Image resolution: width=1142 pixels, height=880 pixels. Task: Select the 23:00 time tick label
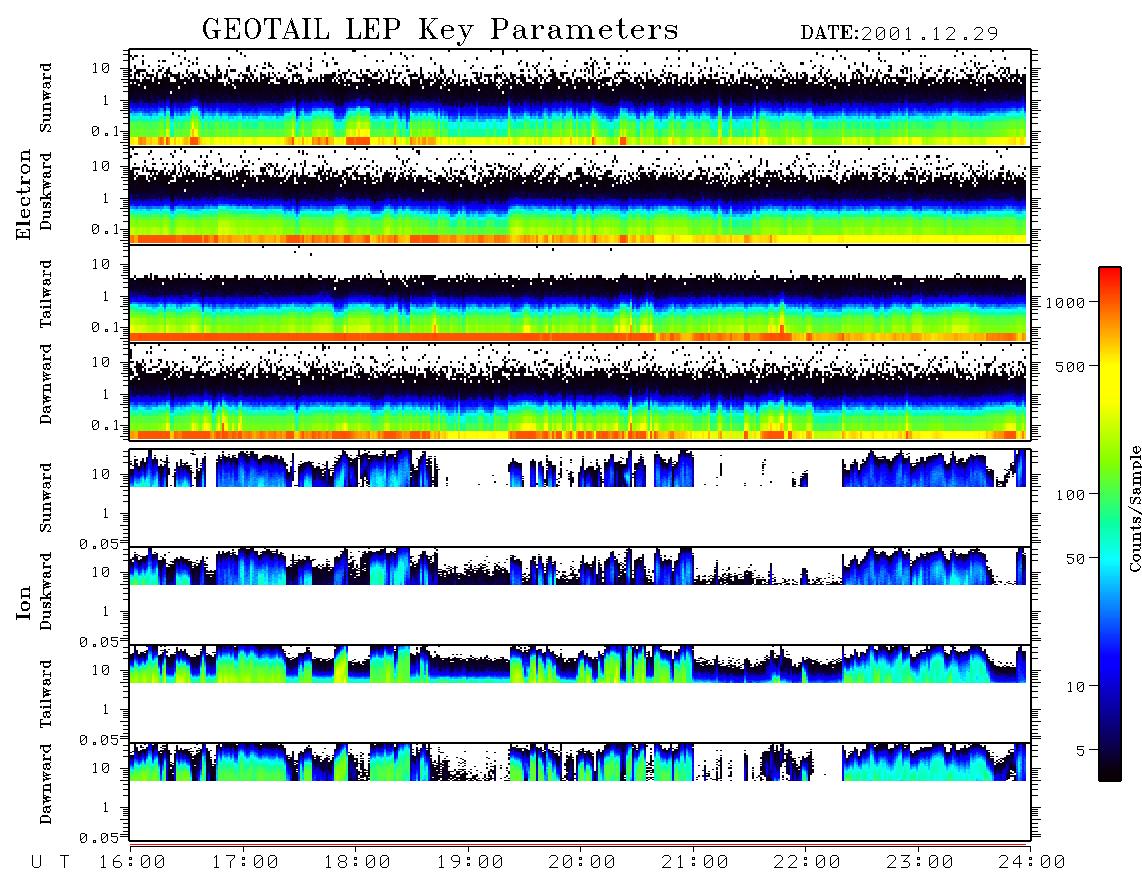tap(920, 862)
